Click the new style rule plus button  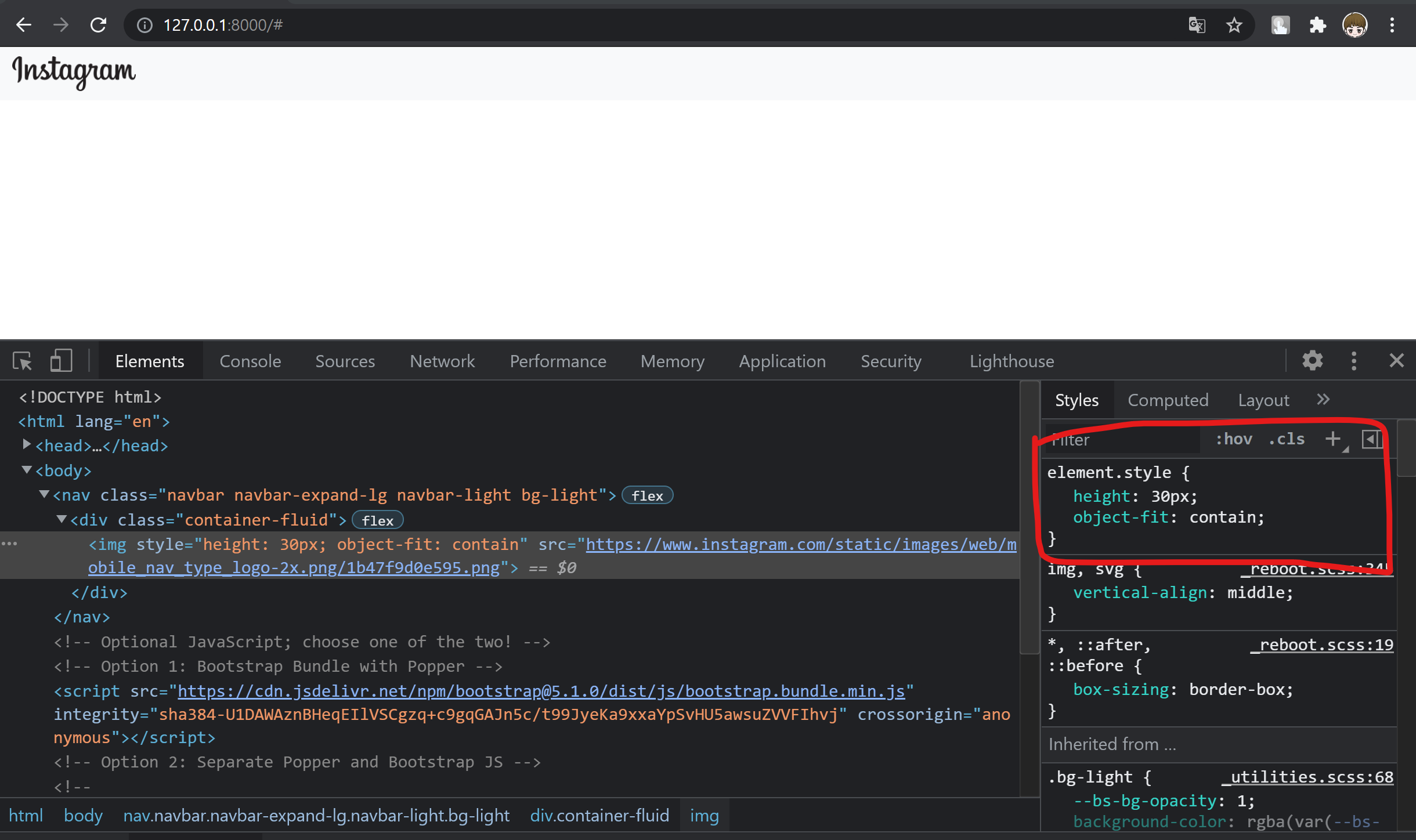[1333, 439]
